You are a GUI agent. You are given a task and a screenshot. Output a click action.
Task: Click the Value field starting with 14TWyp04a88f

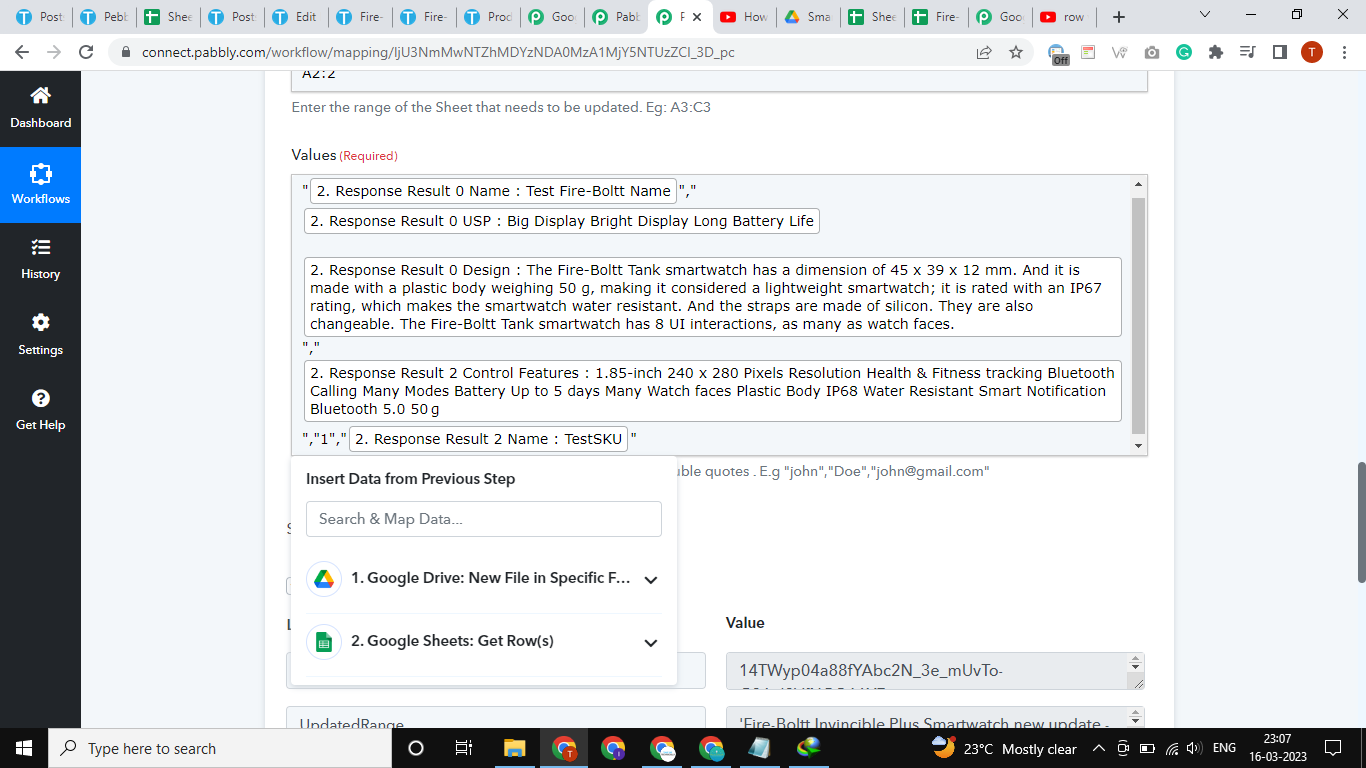(x=935, y=671)
